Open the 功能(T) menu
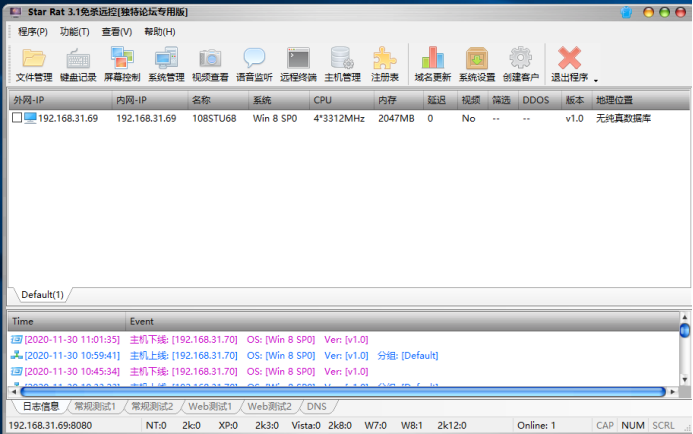Screen dimensions: 693x434 [75, 32]
